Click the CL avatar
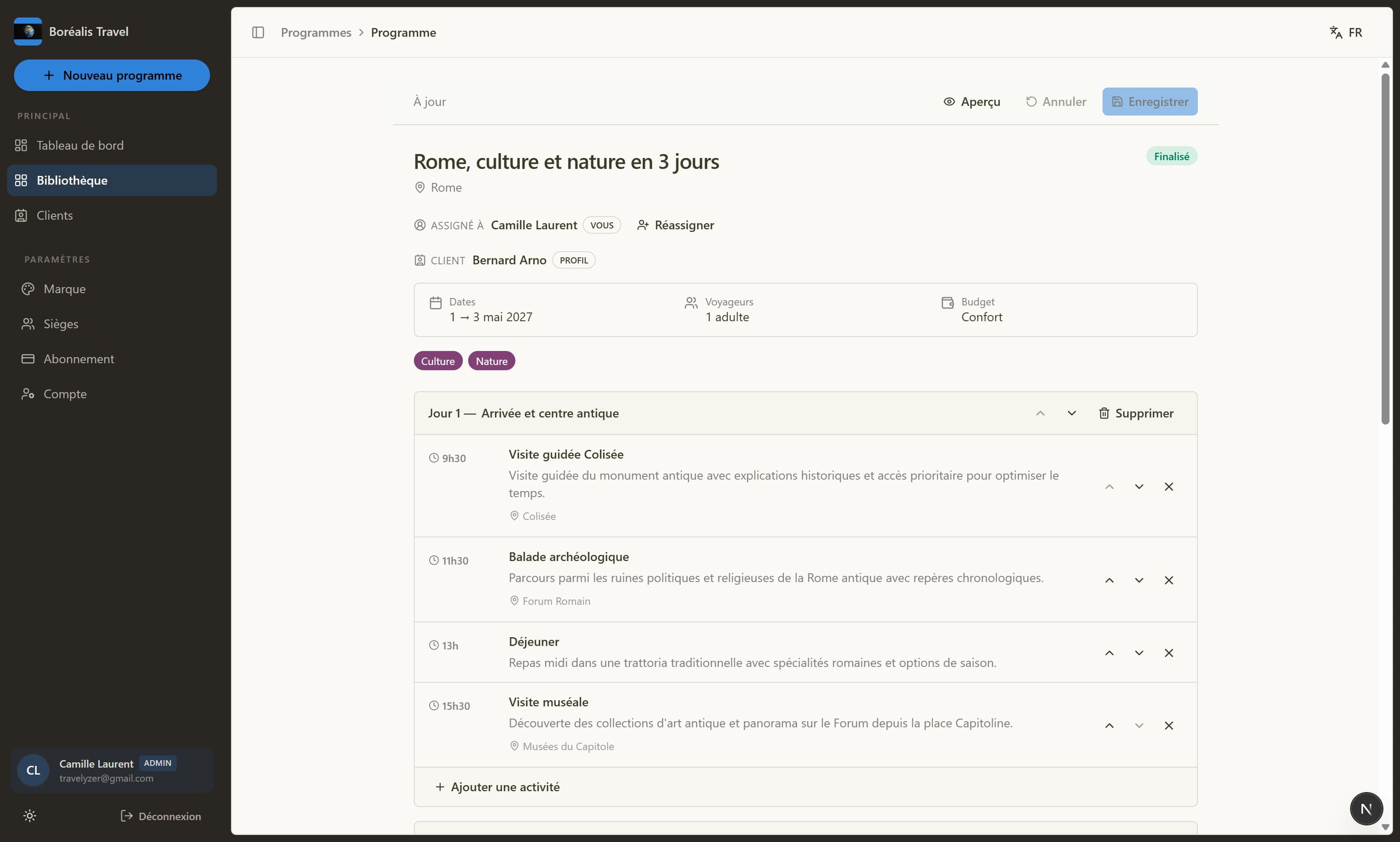Image resolution: width=1400 pixels, height=842 pixels. point(33,771)
